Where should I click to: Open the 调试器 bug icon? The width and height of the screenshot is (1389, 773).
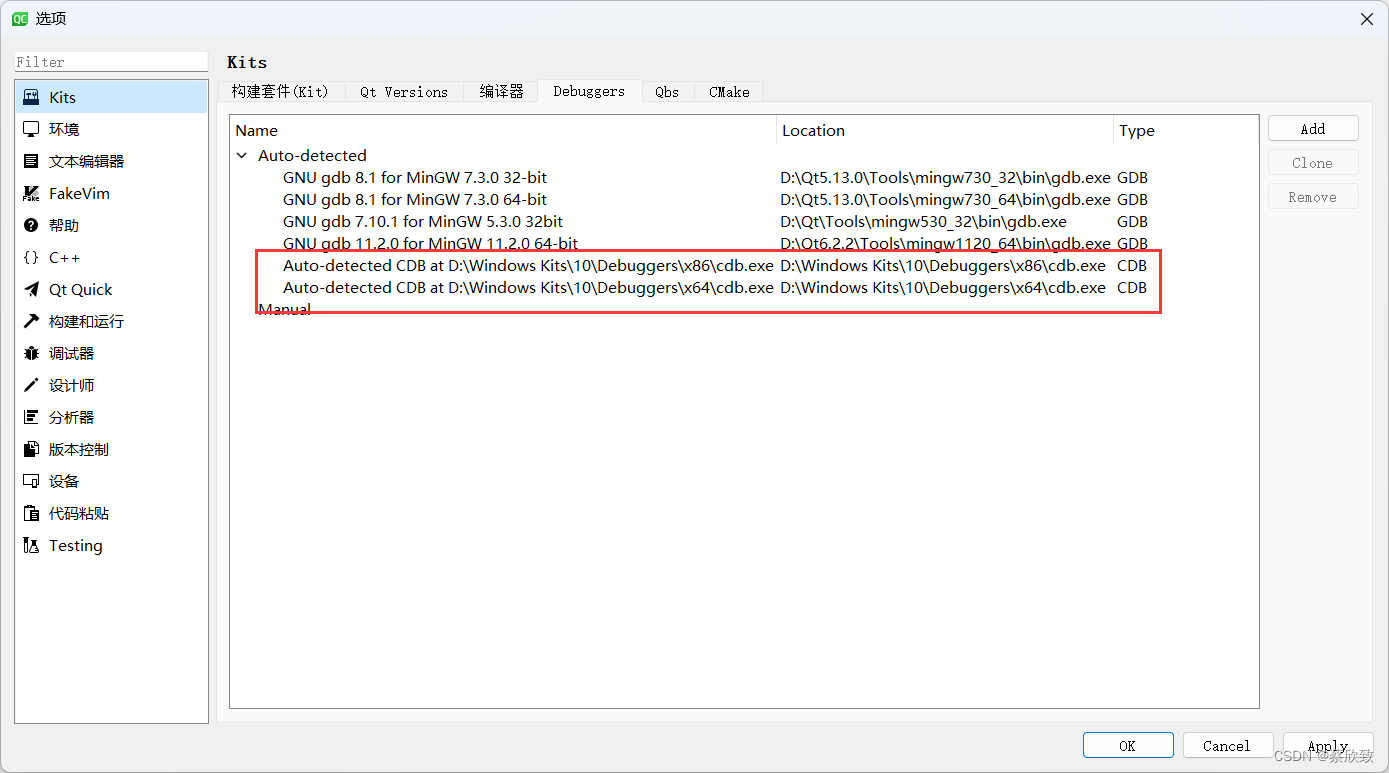point(31,353)
